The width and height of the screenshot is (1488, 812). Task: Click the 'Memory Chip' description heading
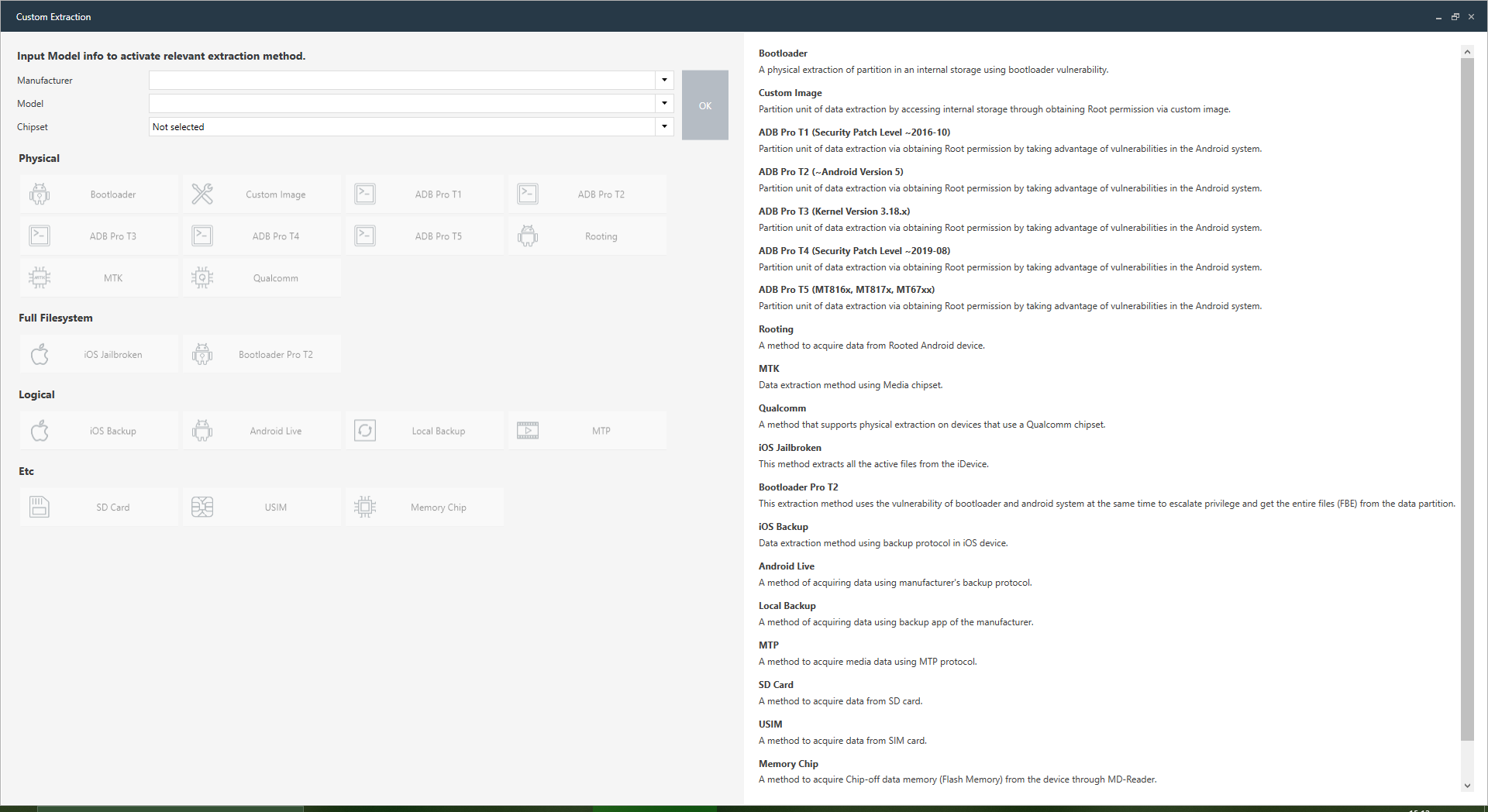pos(788,763)
